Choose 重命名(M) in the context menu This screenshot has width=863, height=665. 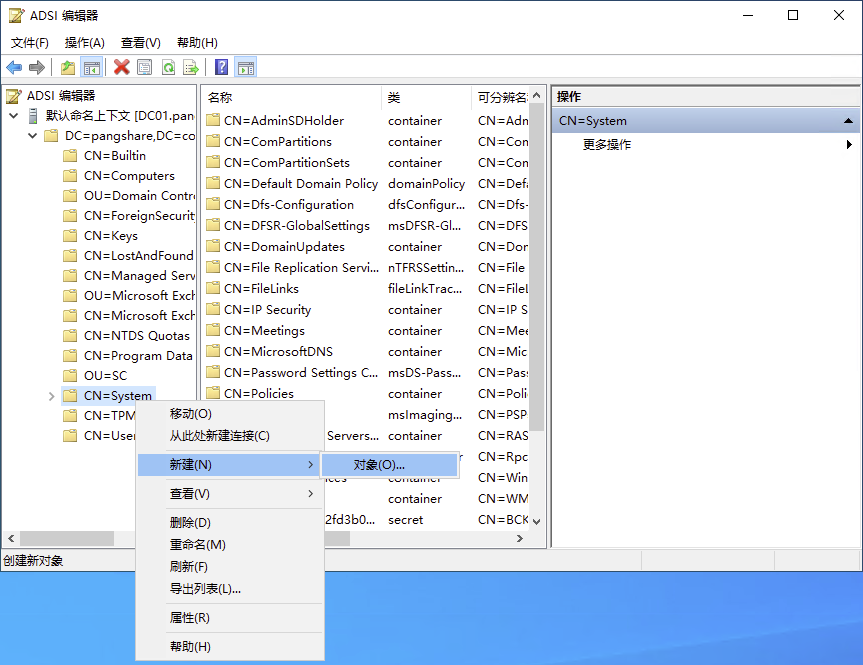point(230,544)
